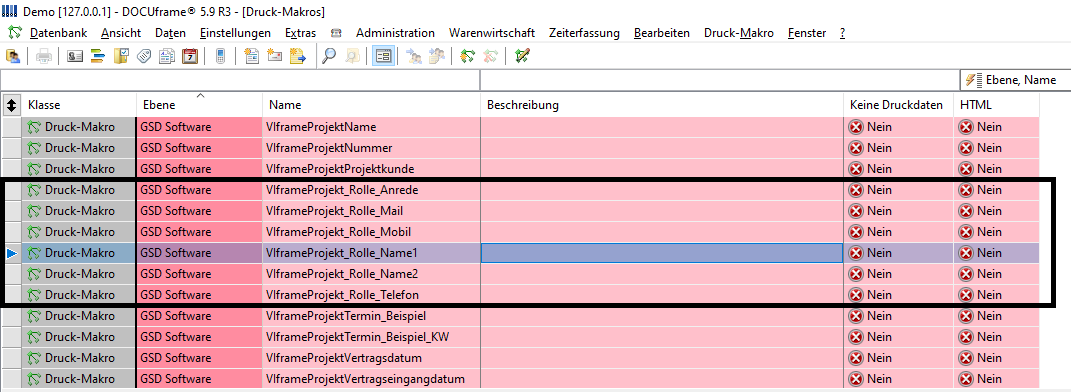Viewport: 1071px width, 392px height.
Task: Open the Ansicht menu
Action: (x=121, y=33)
